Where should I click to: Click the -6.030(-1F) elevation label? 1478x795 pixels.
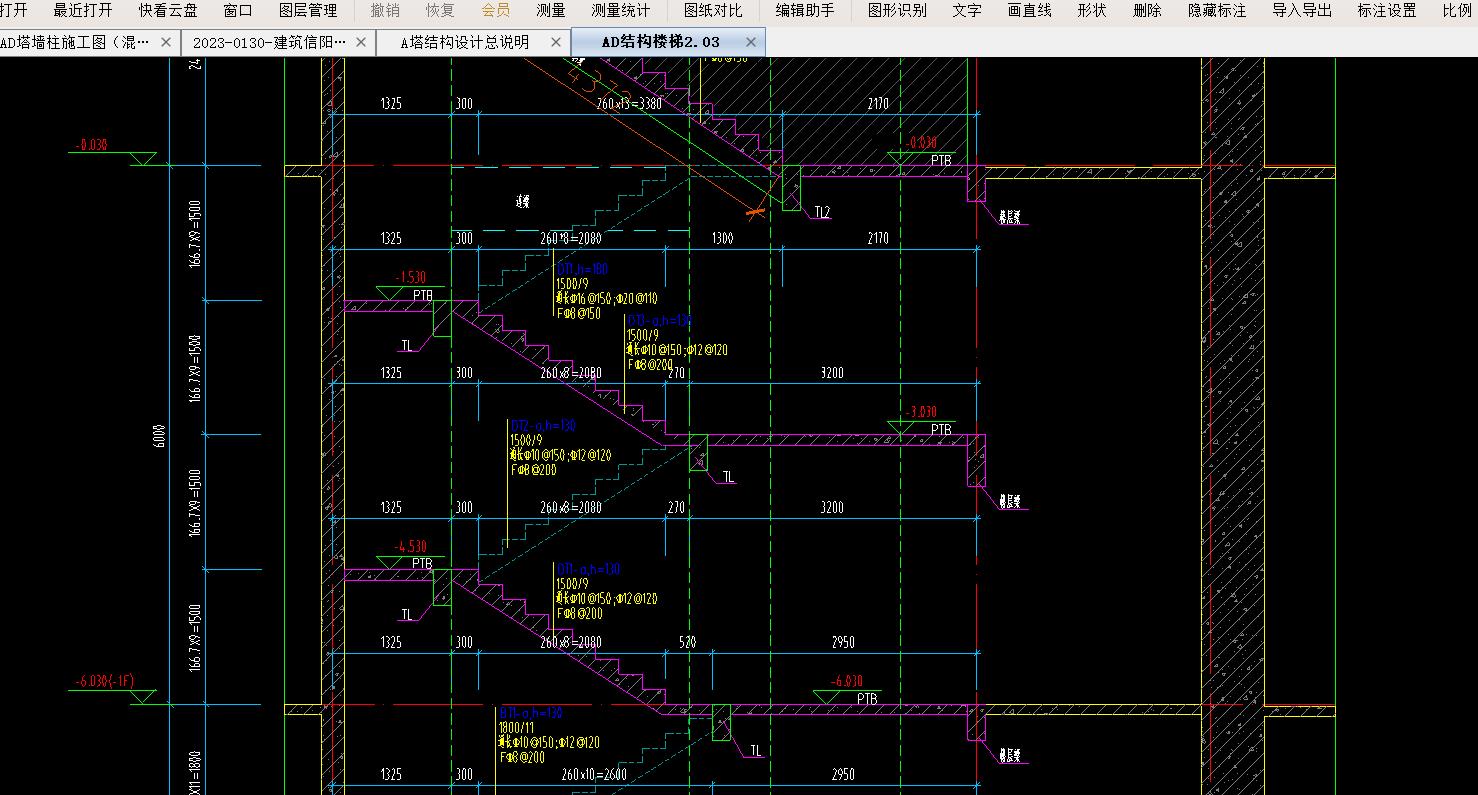pyautogui.click(x=105, y=681)
